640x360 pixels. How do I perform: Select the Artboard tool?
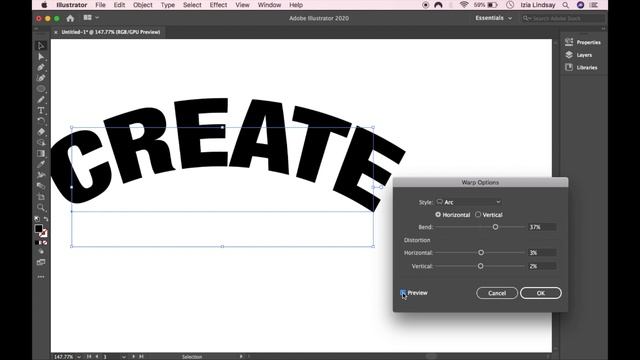(x=41, y=197)
